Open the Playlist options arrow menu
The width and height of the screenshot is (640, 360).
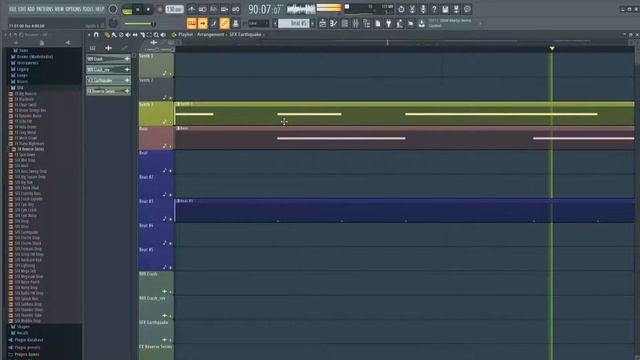tap(89, 35)
